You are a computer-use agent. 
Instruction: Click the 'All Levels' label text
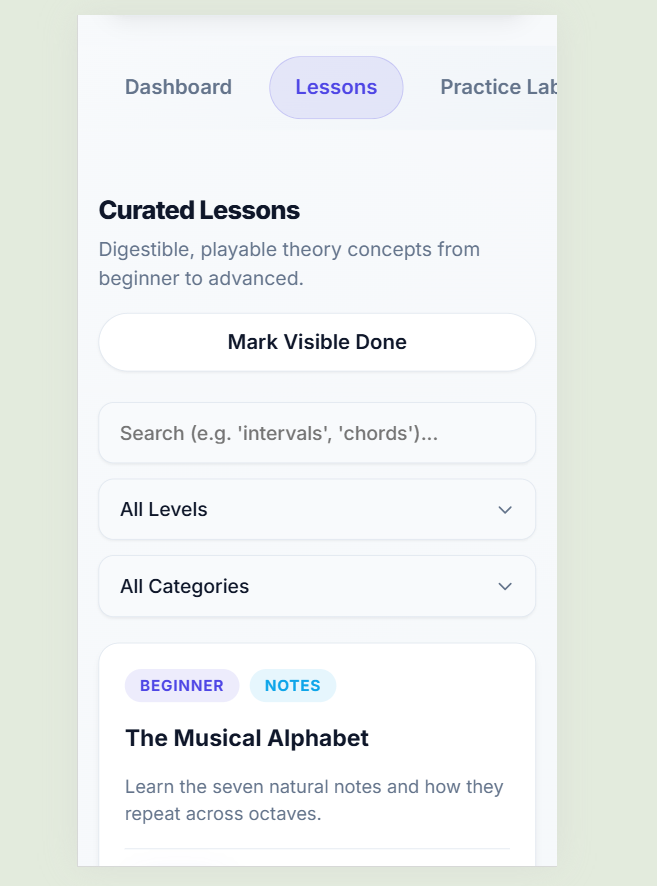[x=164, y=510]
